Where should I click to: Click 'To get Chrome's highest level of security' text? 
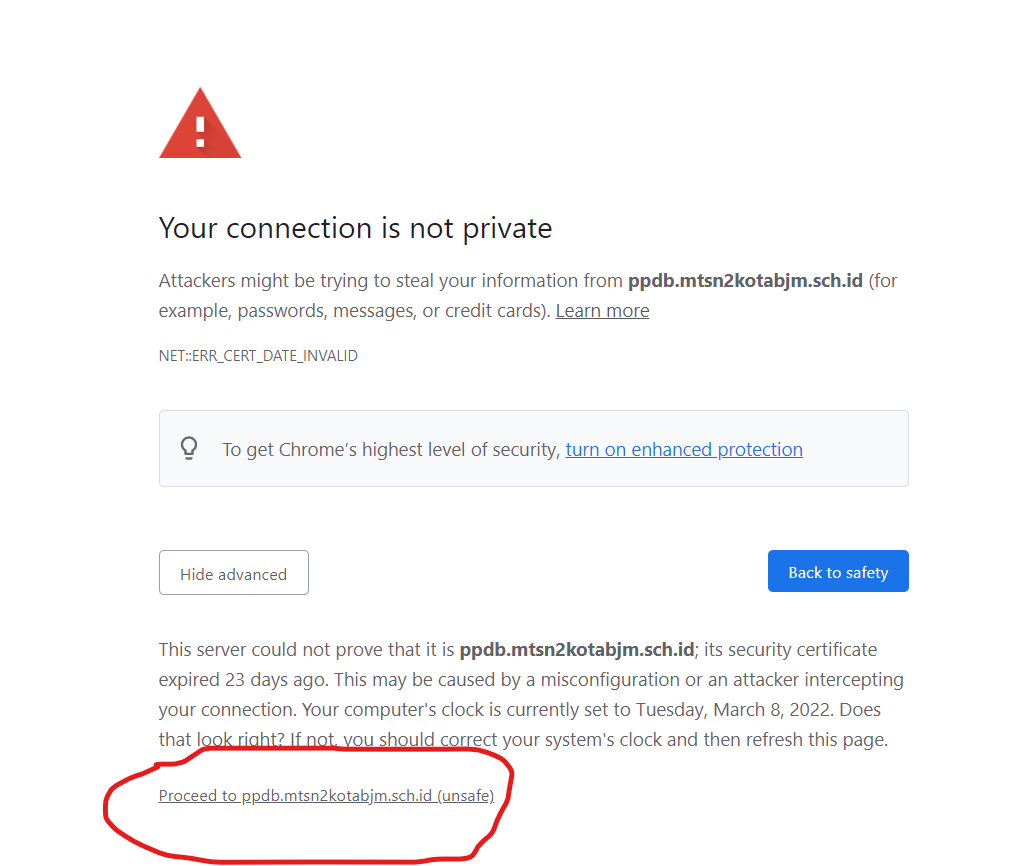tap(391, 449)
